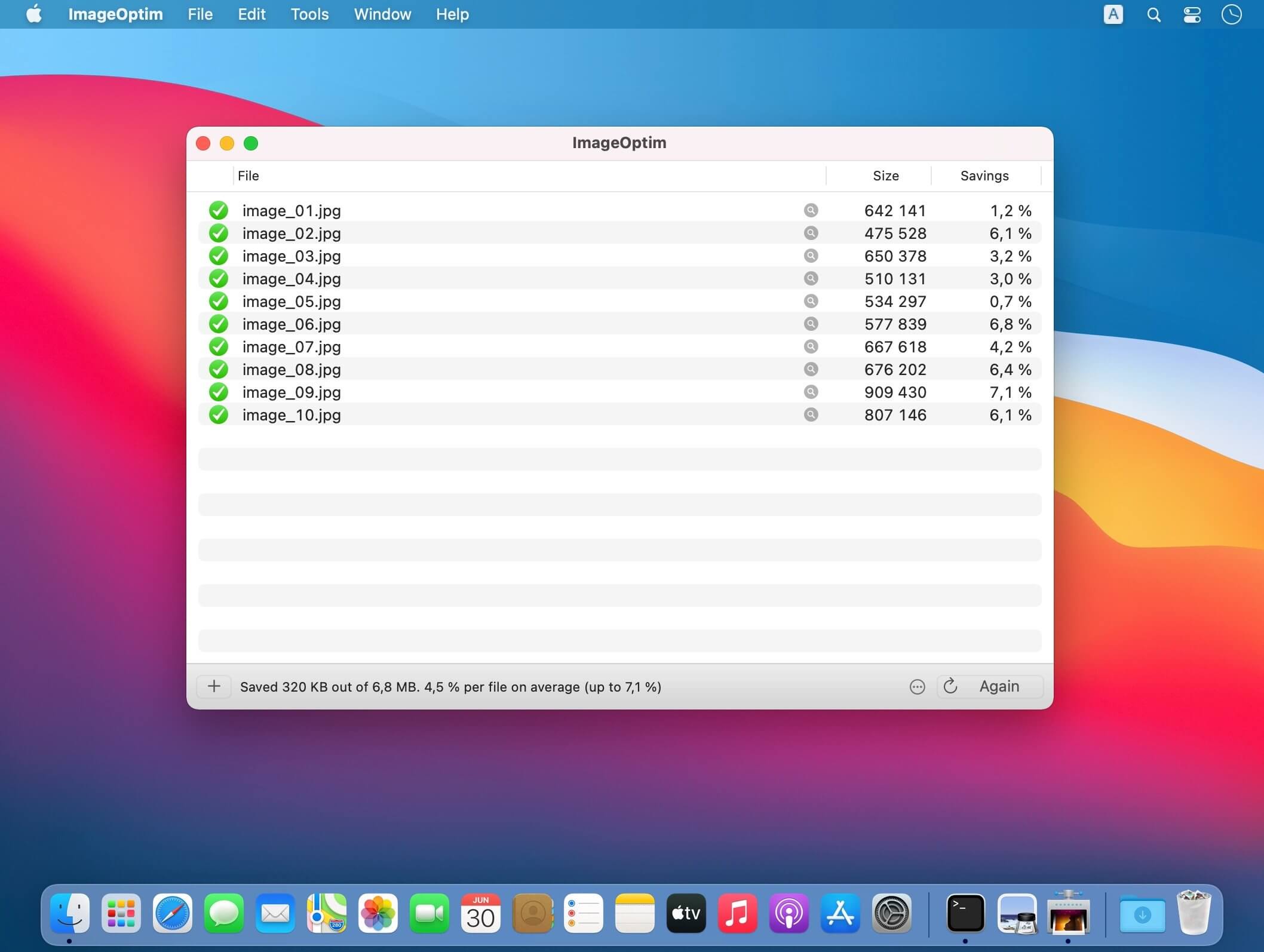Screen dimensions: 1264x952
Task: Show image_08.jpg using its magnifier icon
Action: [x=811, y=369]
